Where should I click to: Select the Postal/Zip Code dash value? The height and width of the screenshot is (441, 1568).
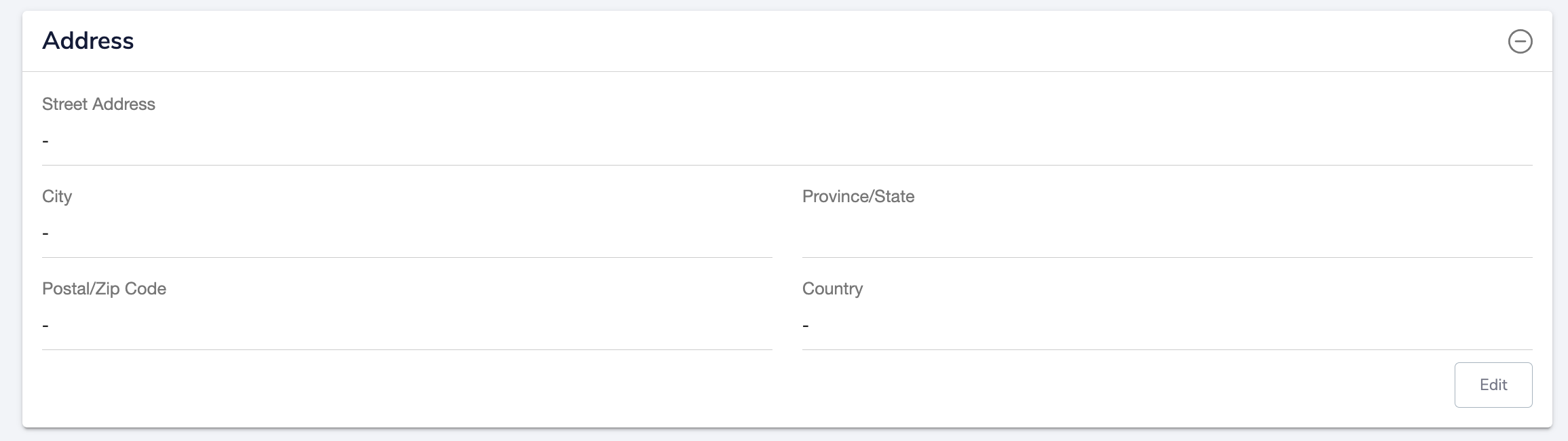pos(45,326)
